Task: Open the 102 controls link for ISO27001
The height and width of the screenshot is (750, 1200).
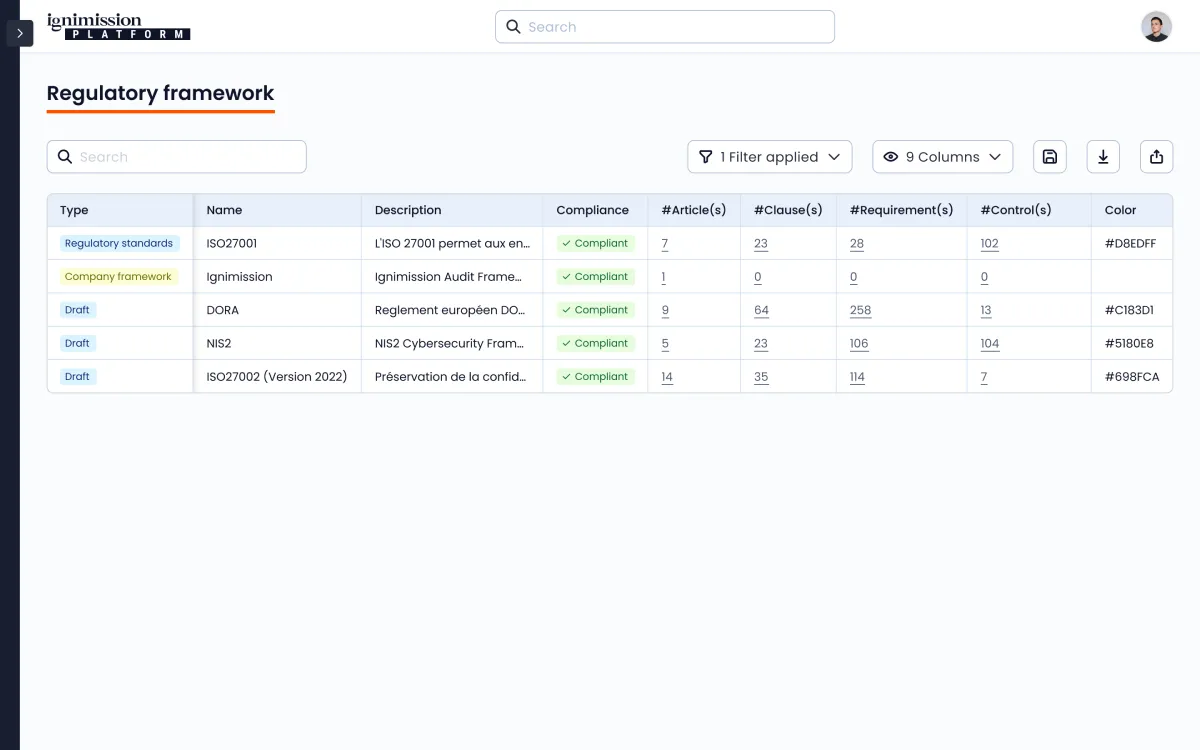Action: point(989,244)
